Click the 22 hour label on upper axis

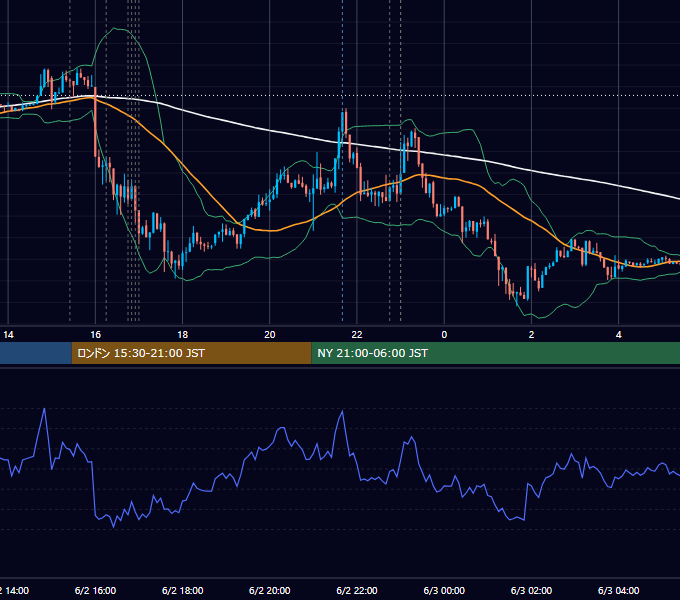pyautogui.click(x=357, y=335)
